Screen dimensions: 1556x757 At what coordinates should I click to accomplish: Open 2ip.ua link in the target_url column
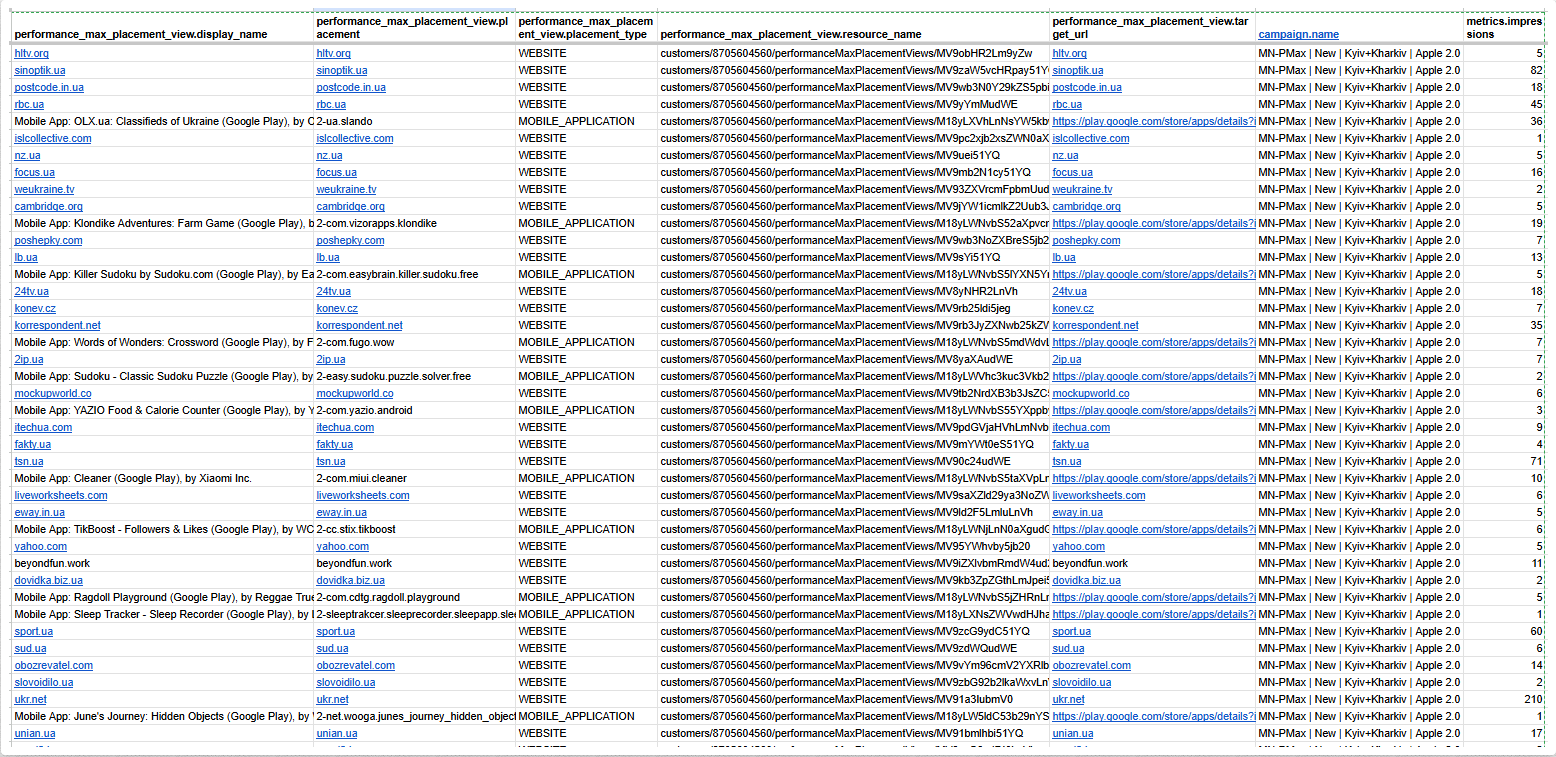click(1067, 359)
